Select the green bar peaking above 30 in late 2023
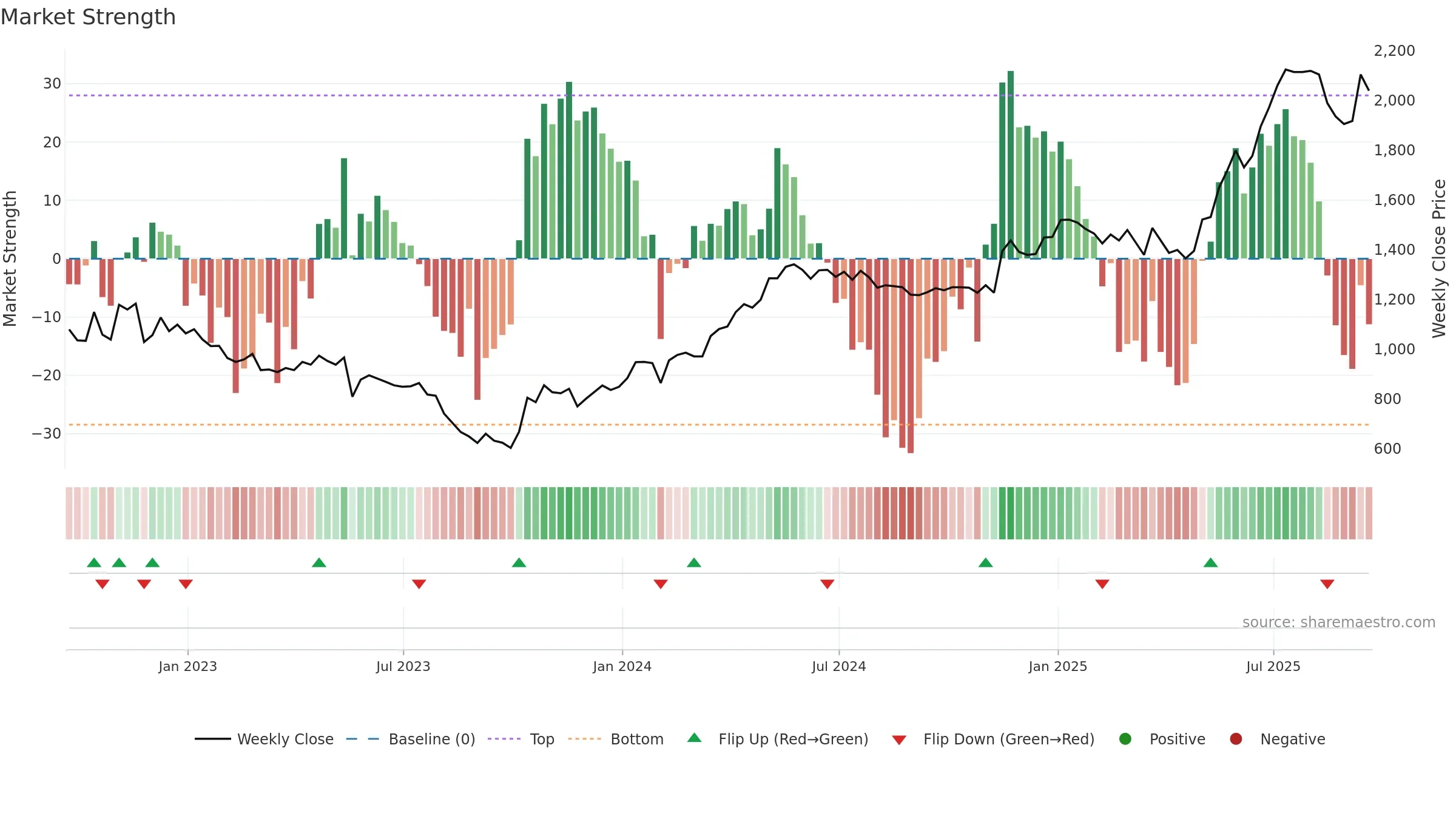 (569, 170)
